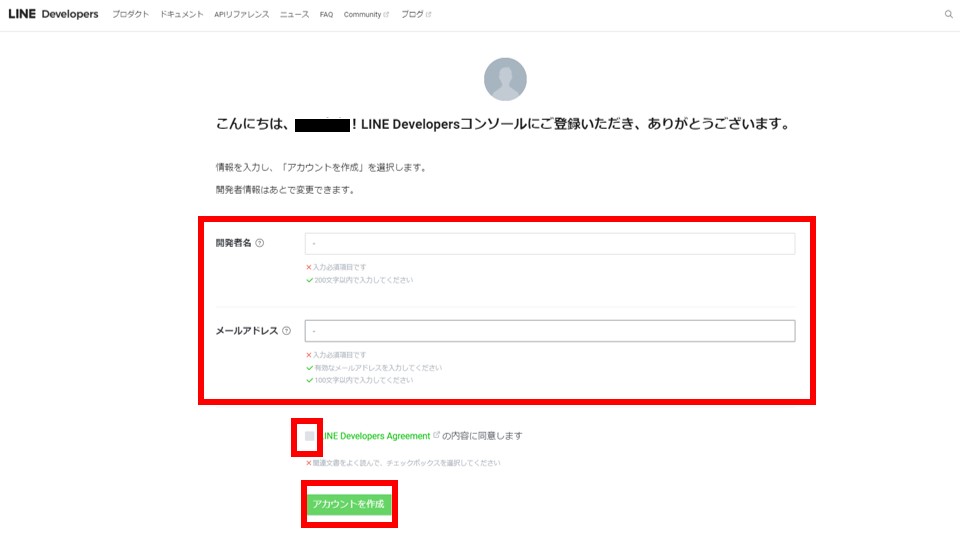The image size is (960, 540).
Task: Select ニュース in the header
Action: pos(294,15)
